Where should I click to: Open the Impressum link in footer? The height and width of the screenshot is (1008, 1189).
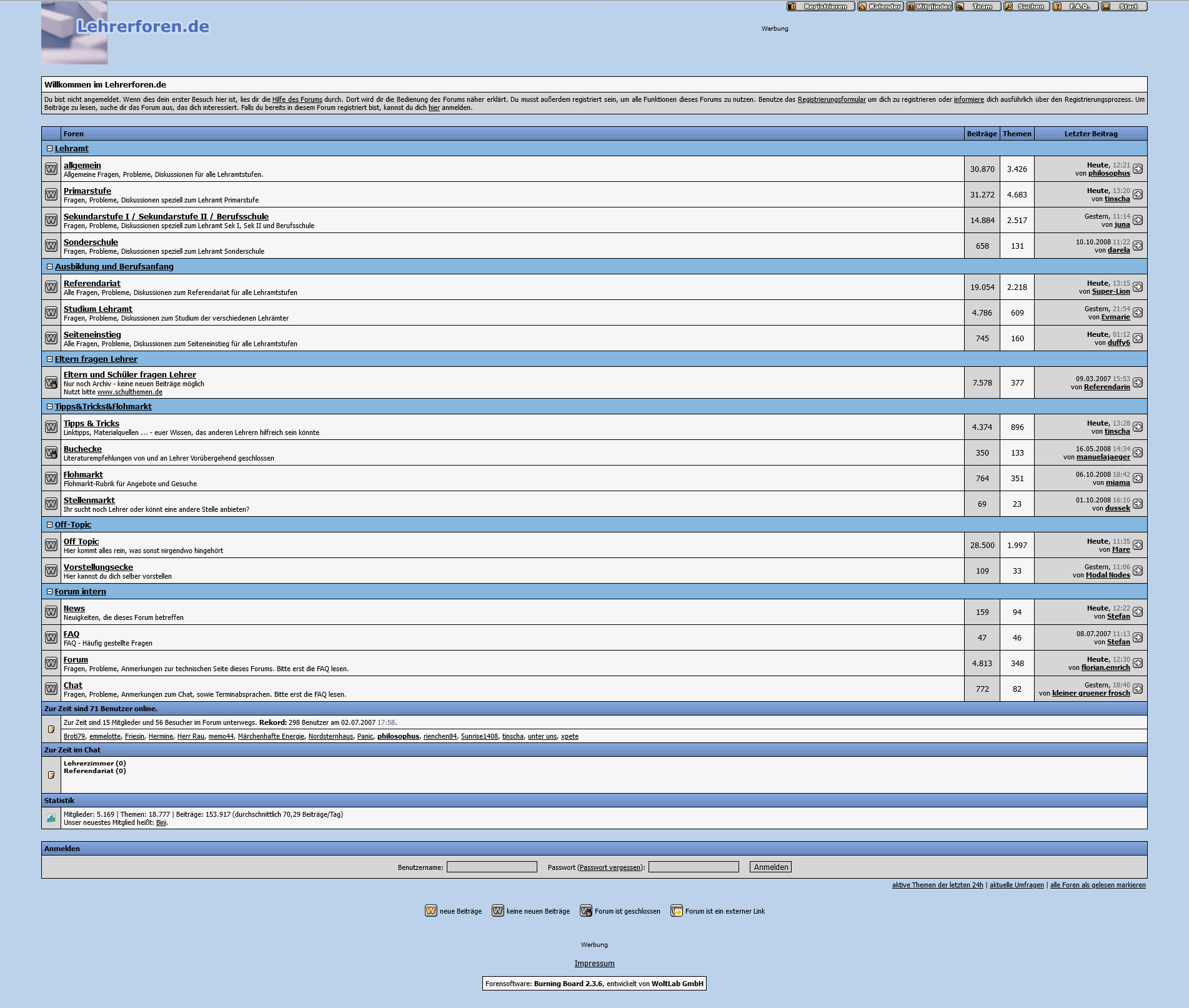click(594, 964)
